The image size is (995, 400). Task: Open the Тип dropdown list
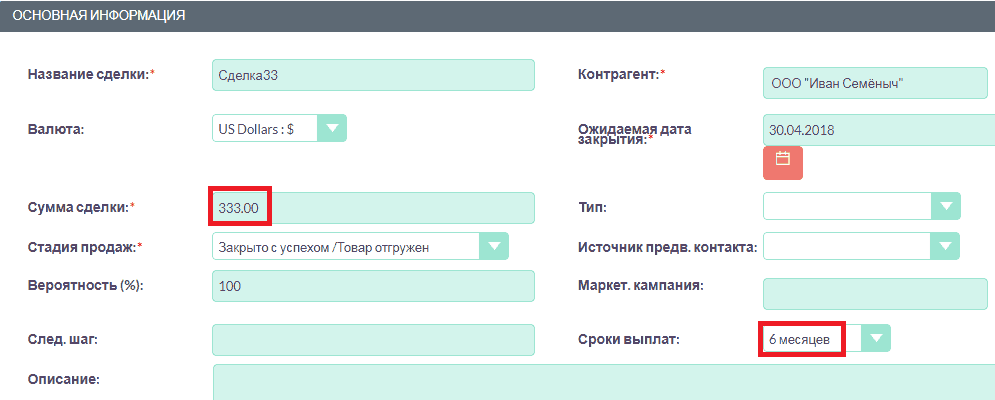tap(945, 206)
